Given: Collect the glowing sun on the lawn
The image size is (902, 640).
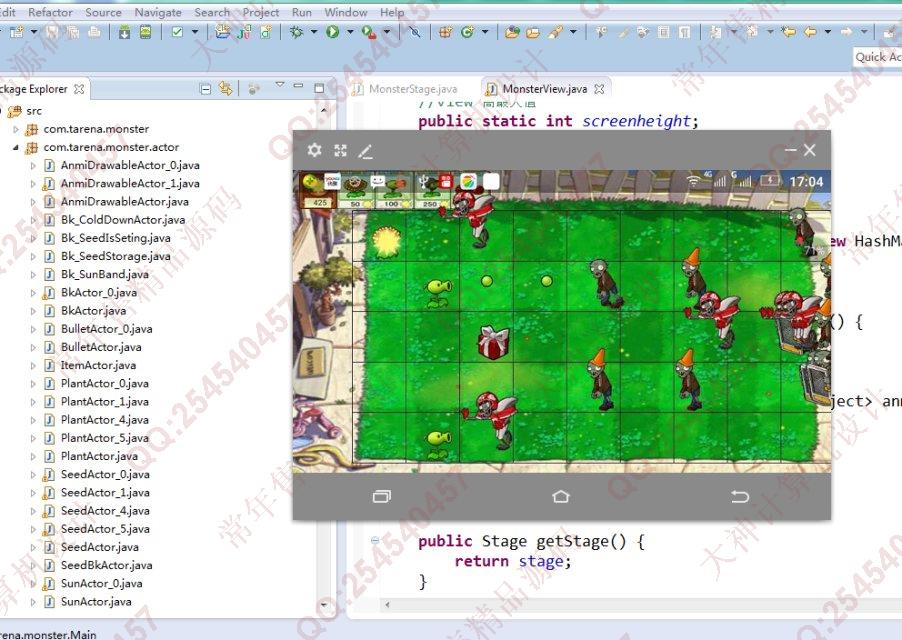Looking at the screenshot, I should pos(386,242).
